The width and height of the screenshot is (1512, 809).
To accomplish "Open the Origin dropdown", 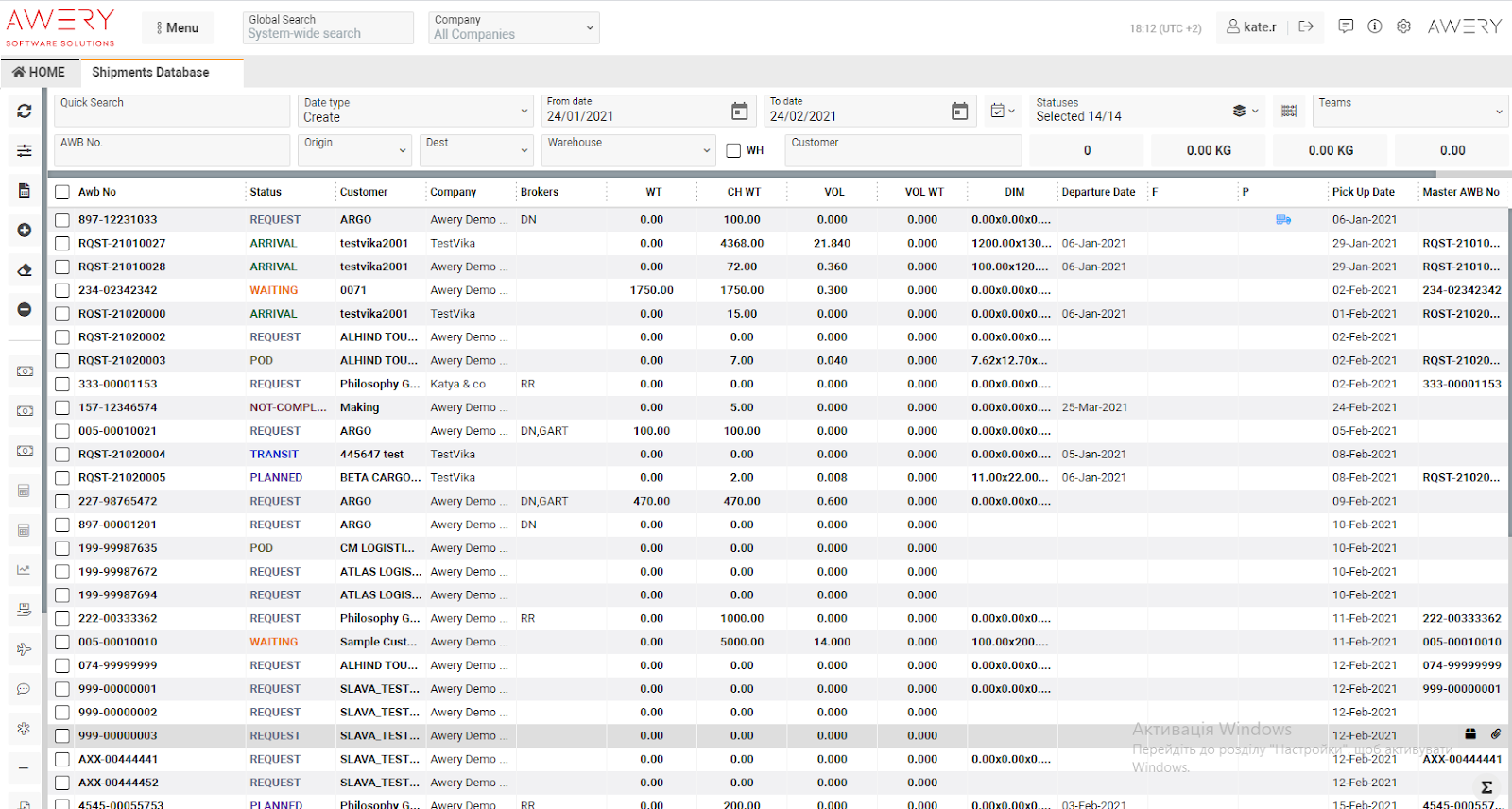I will [354, 150].
